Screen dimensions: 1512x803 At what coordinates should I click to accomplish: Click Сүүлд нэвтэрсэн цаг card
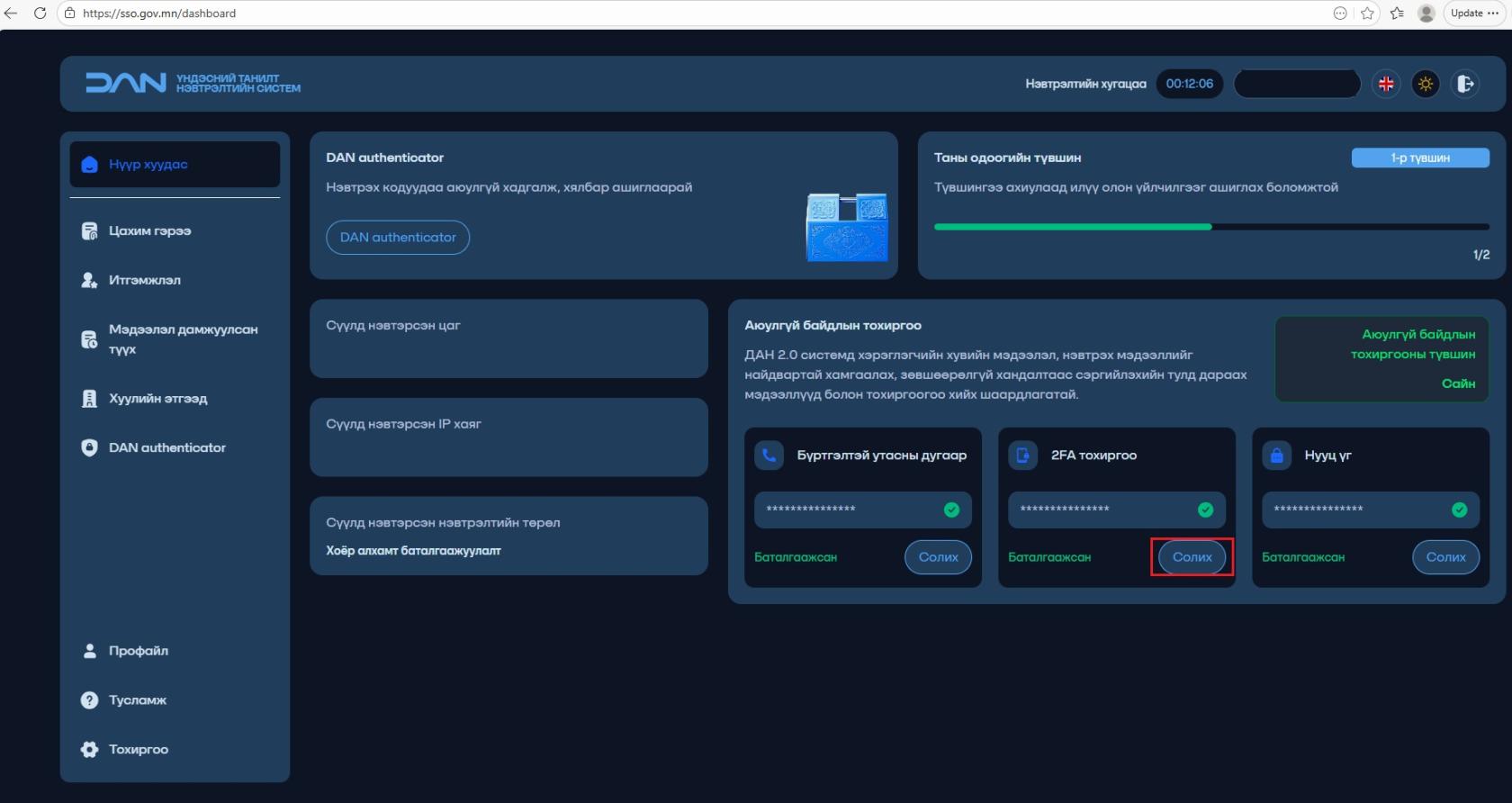click(x=508, y=338)
